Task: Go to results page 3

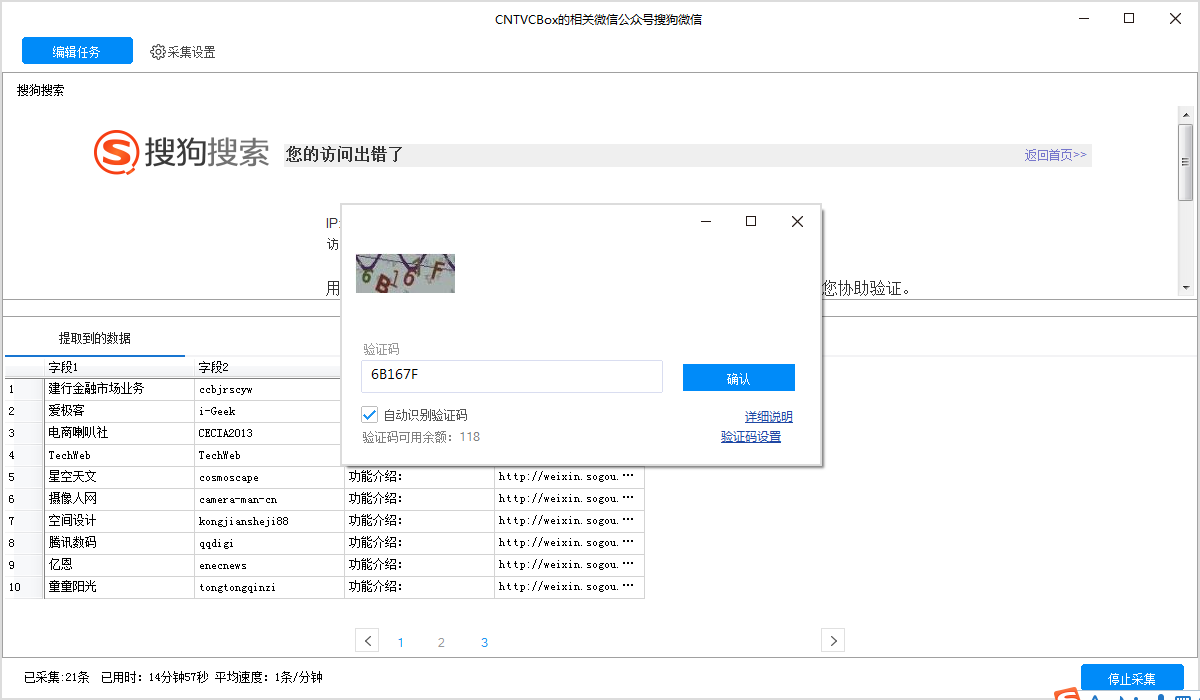Action: pos(484,642)
